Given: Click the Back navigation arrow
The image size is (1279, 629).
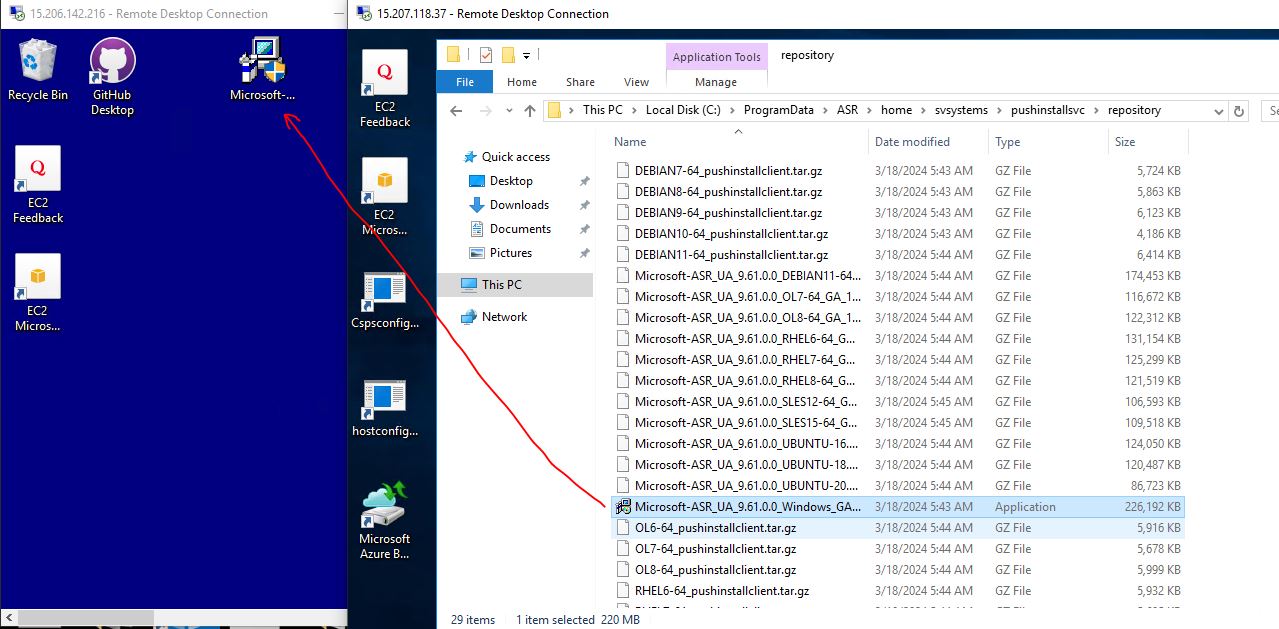Looking at the screenshot, I should [x=457, y=110].
